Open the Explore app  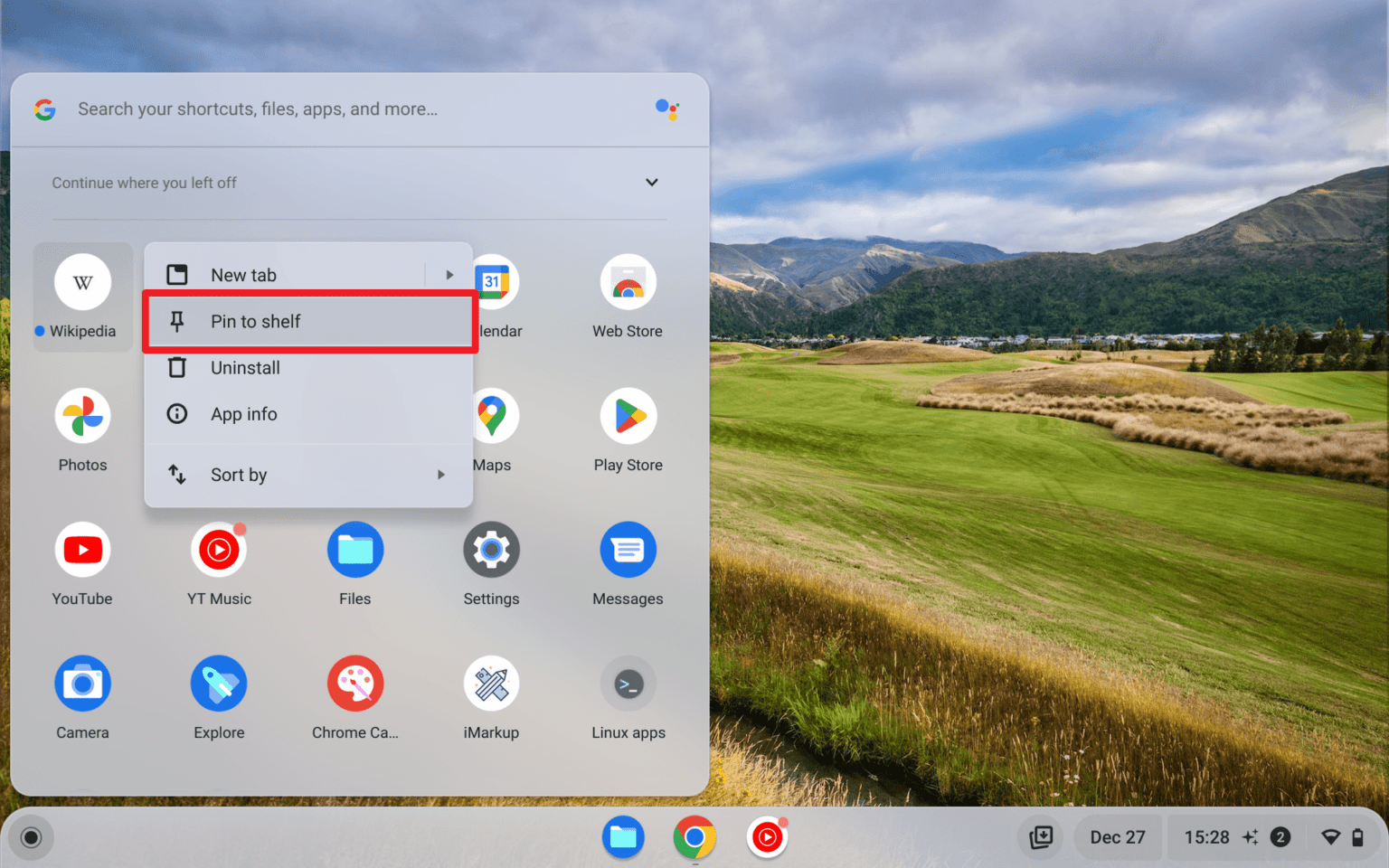[219, 683]
